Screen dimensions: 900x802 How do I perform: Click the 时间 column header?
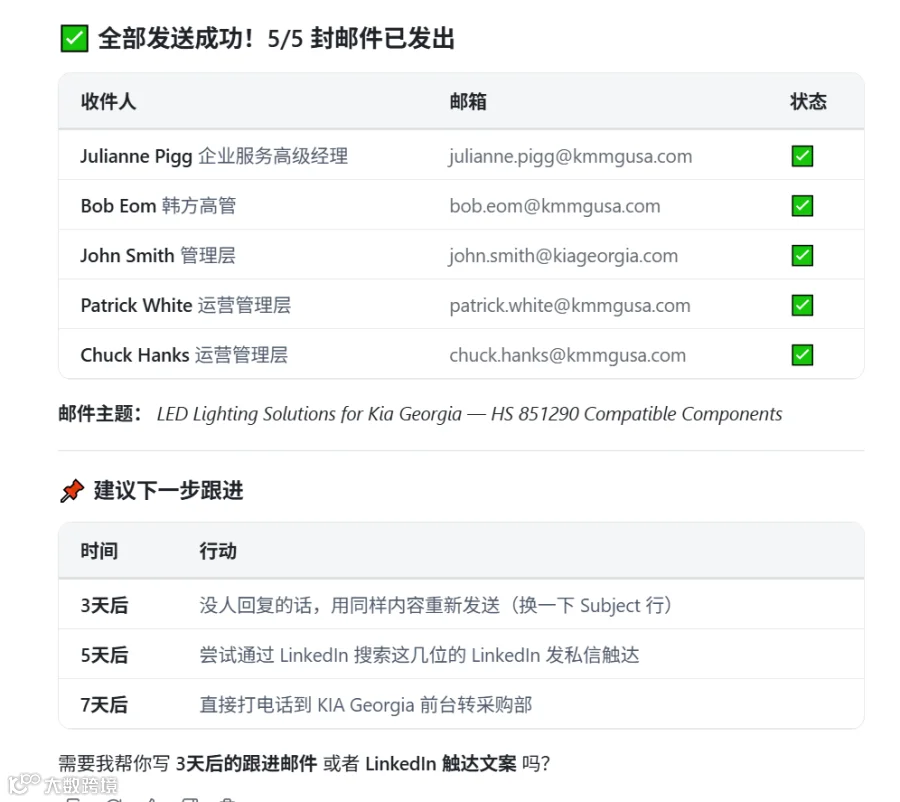(x=99, y=551)
